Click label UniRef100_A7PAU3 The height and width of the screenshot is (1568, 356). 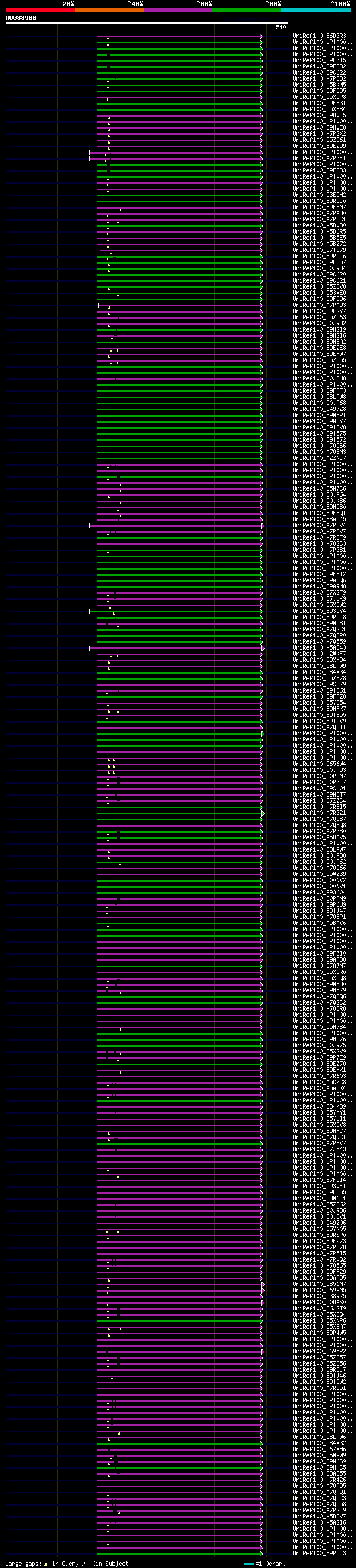(319, 305)
